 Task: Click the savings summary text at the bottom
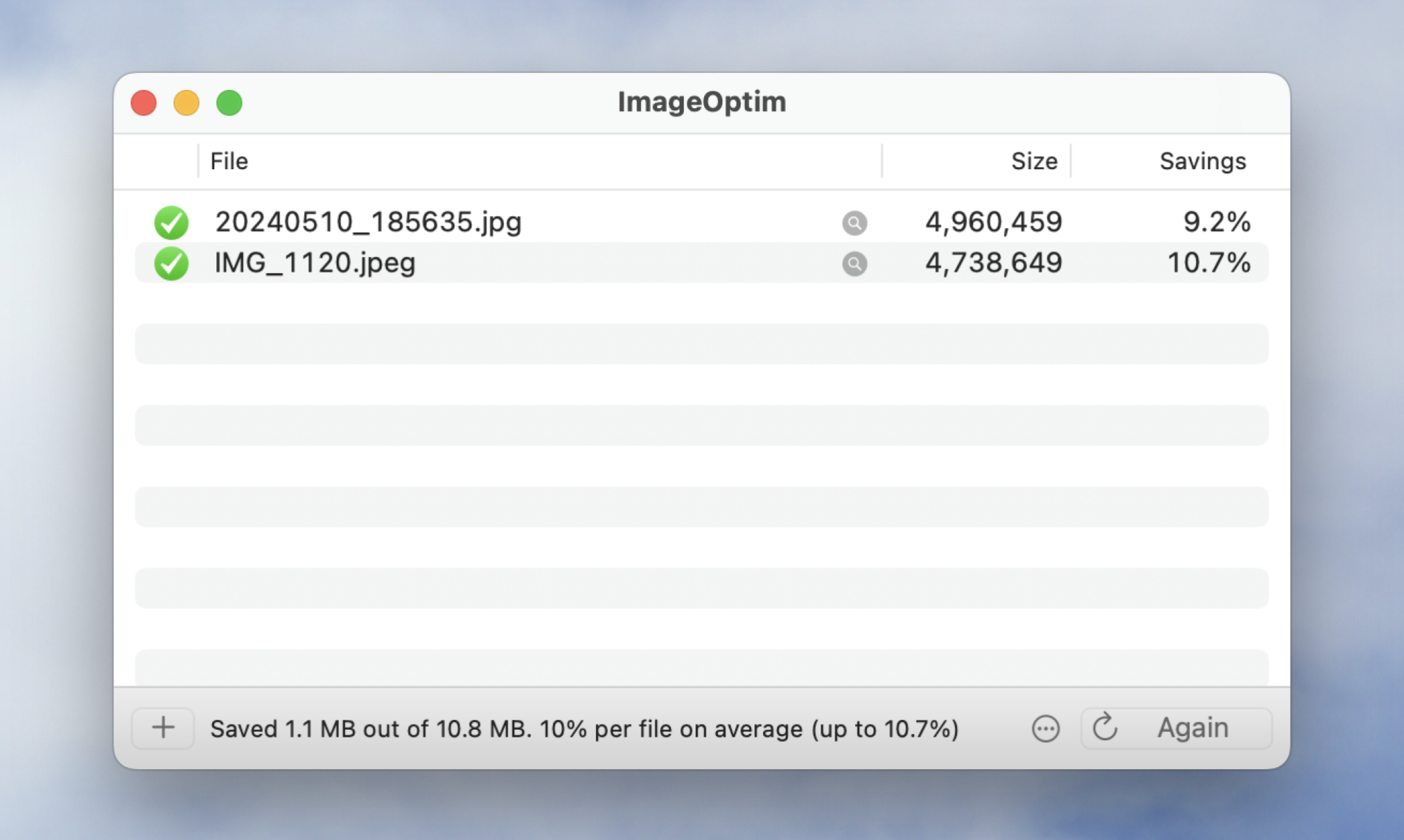pos(585,728)
